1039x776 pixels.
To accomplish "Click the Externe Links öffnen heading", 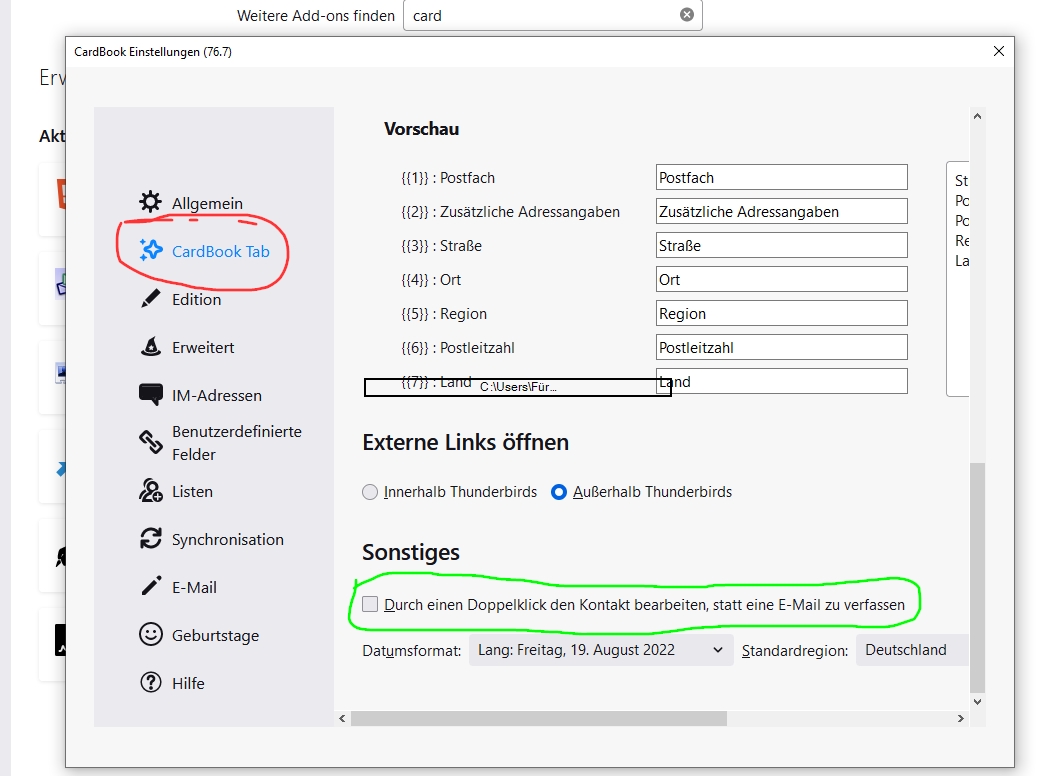I will pyautogui.click(x=465, y=442).
